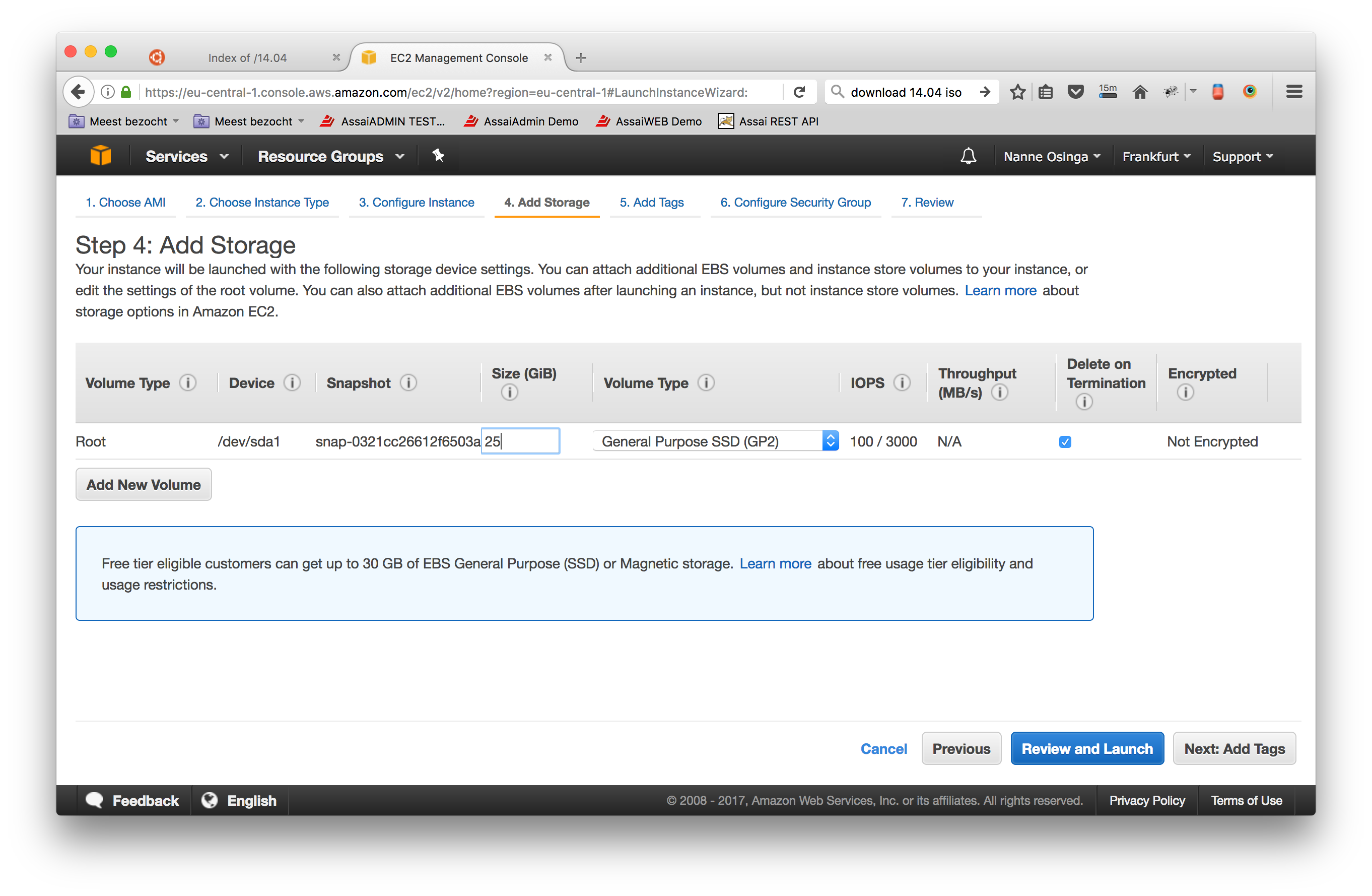Close the EC2 Management Console tab
Viewport: 1372px width, 896px height.
(x=548, y=57)
